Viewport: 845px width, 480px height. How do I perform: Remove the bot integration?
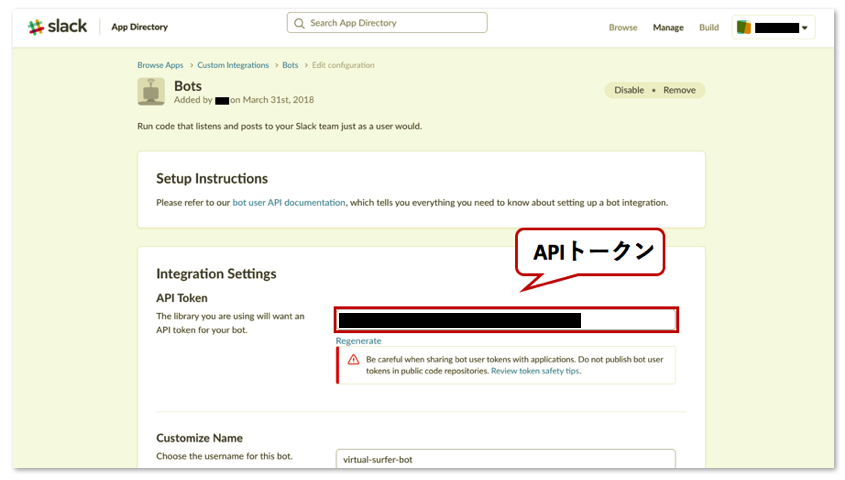point(679,90)
